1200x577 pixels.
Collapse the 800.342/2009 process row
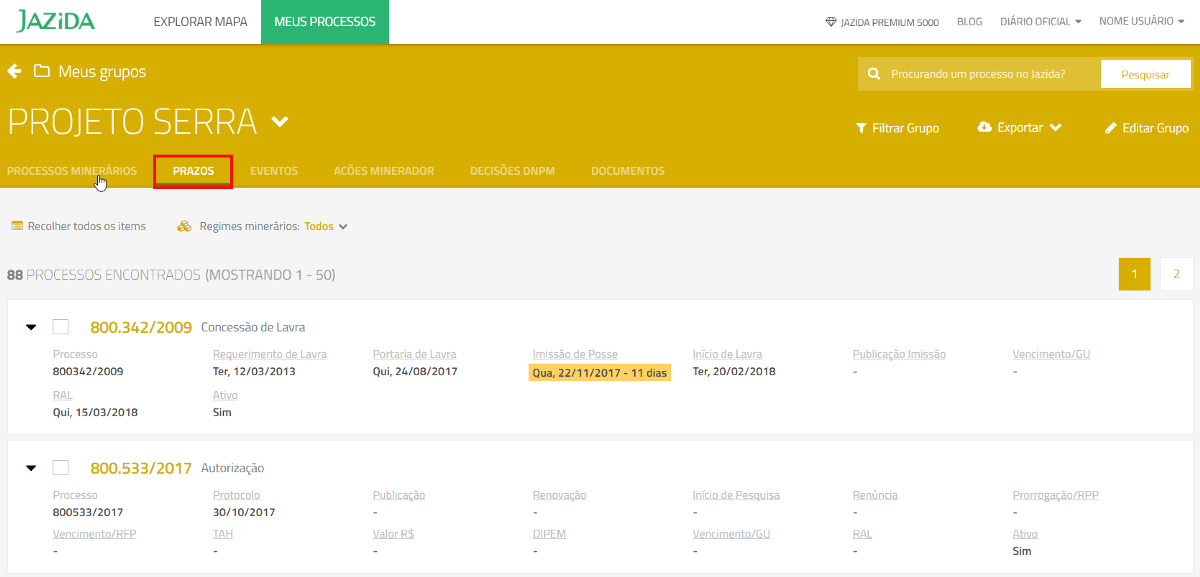(30, 327)
